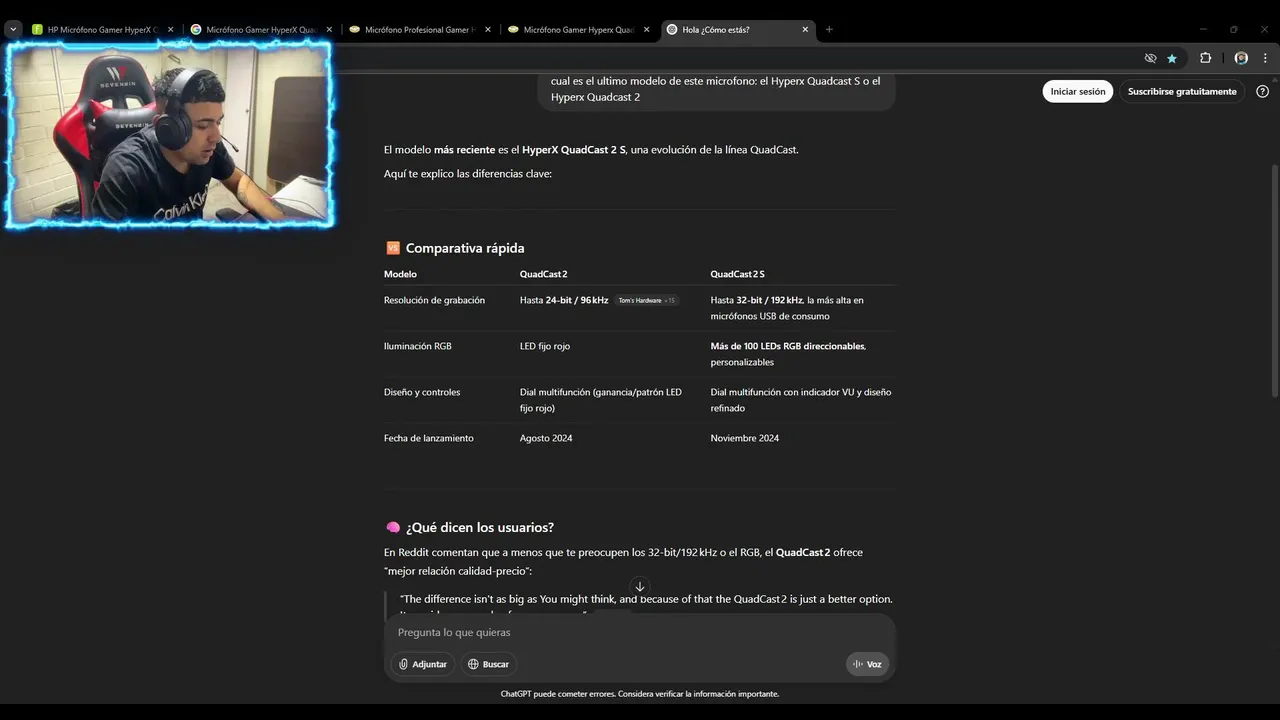The height and width of the screenshot is (720, 1280).
Task: Click the Iluminación RGB row label
Action: click(418, 346)
